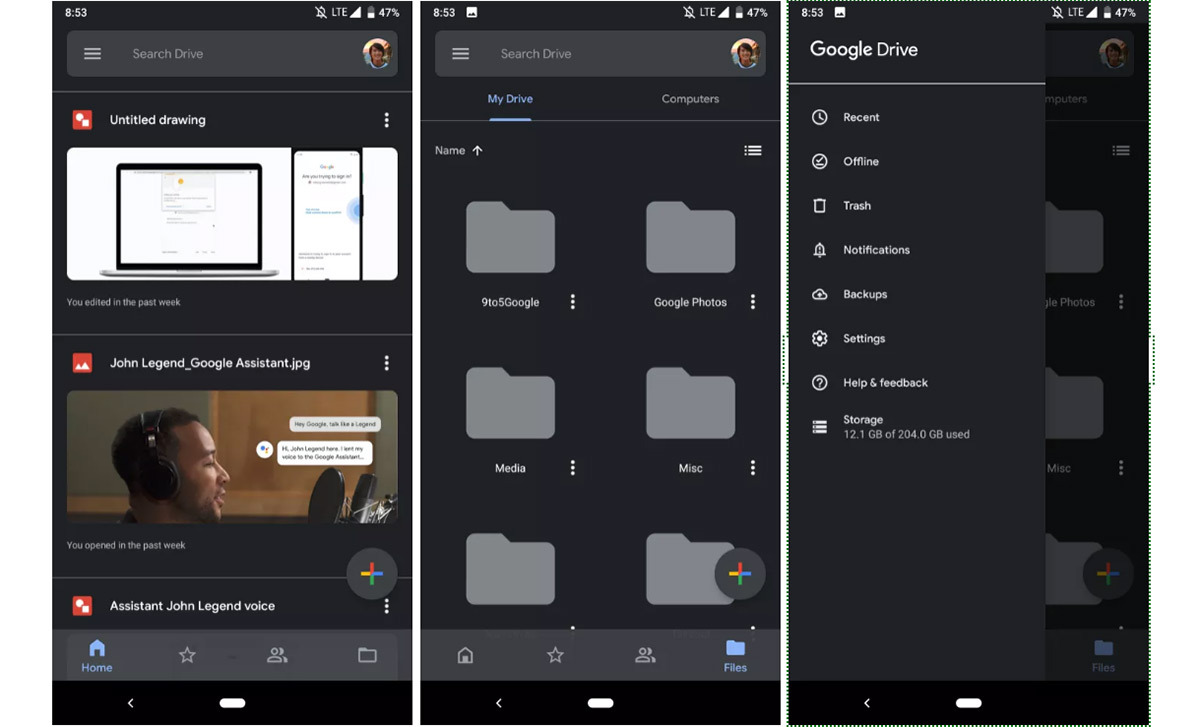
Task: Open Trash in the navigation drawer
Action: 856,206
